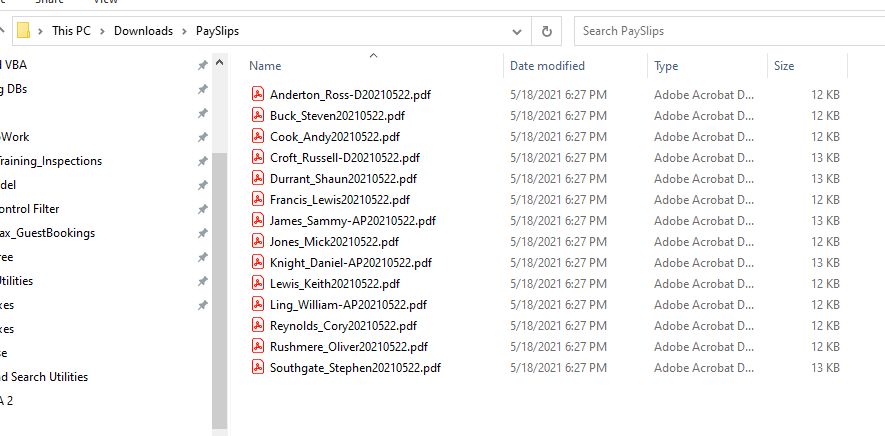This screenshot has width=885, height=436.
Task: Open DBs item in navigation pane
Action: [x=14, y=89]
